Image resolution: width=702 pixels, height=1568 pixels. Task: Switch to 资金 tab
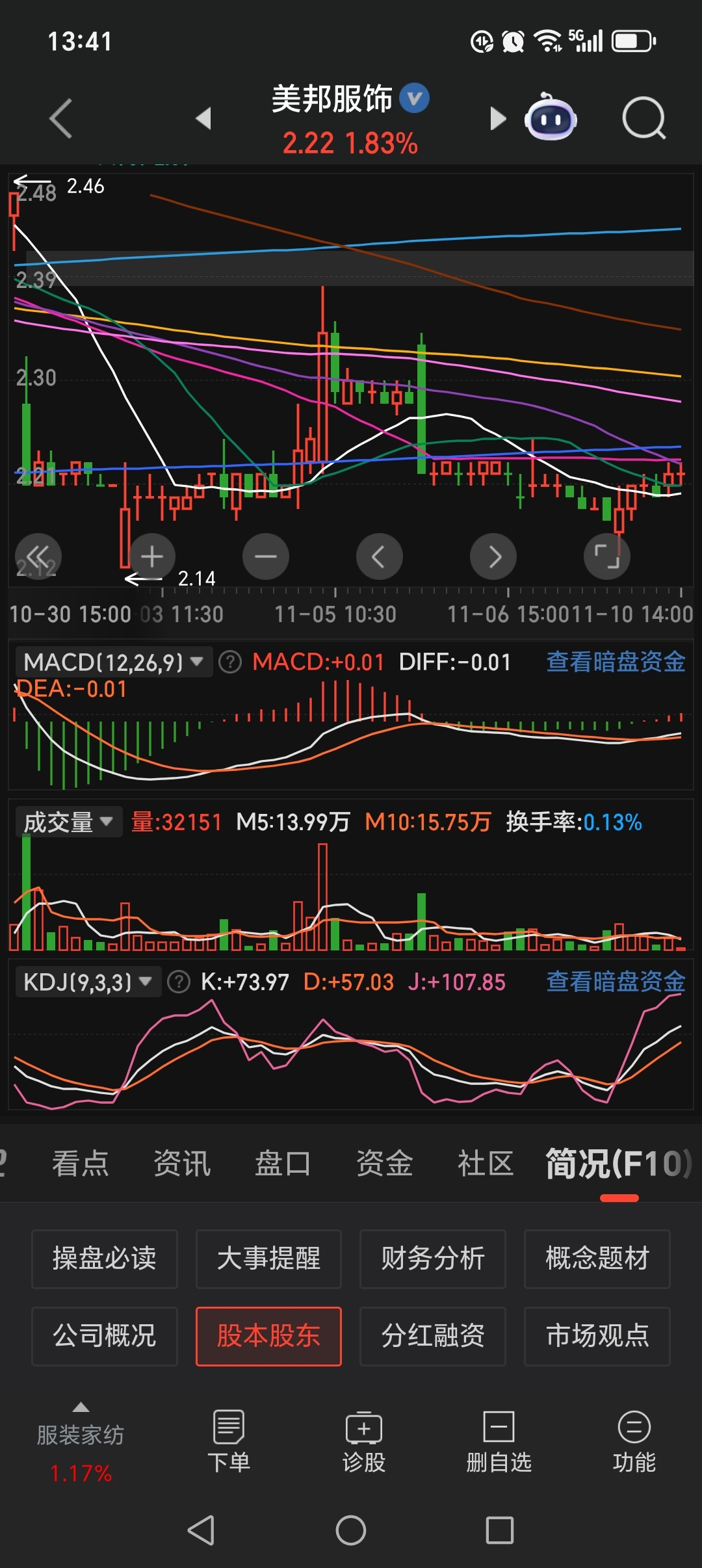click(x=384, y=1164)
